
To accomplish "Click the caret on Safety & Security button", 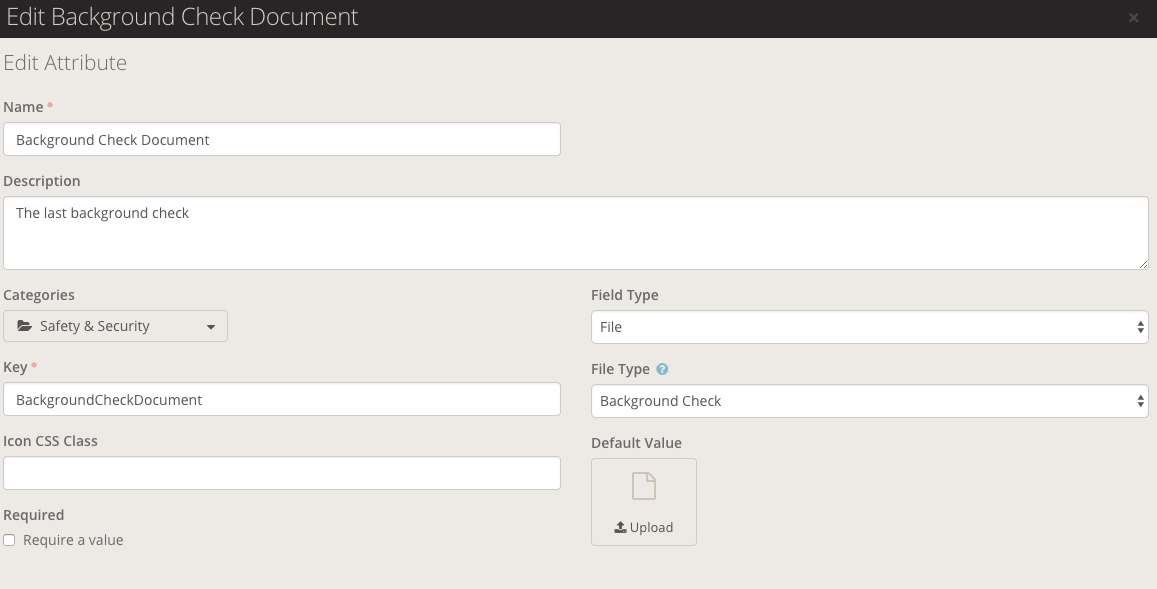I will (x=210, y=327).
